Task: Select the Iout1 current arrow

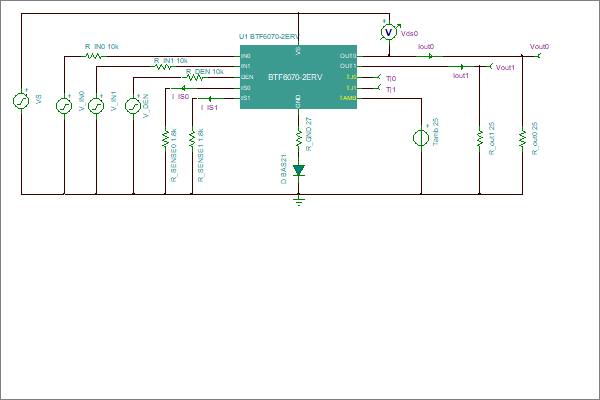Action: pyautogui.click(x=461, y=67)
